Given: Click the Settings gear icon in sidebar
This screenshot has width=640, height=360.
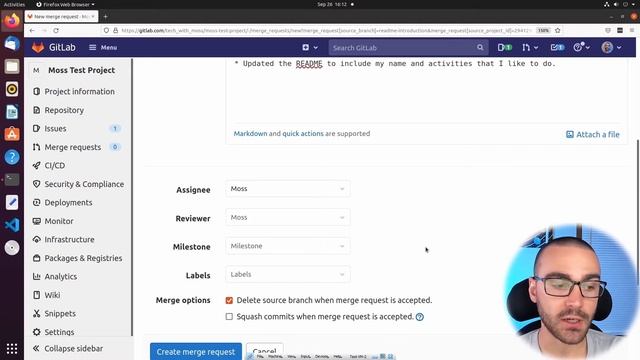Looking at the screenshot, I should click(x=36, y=332).
